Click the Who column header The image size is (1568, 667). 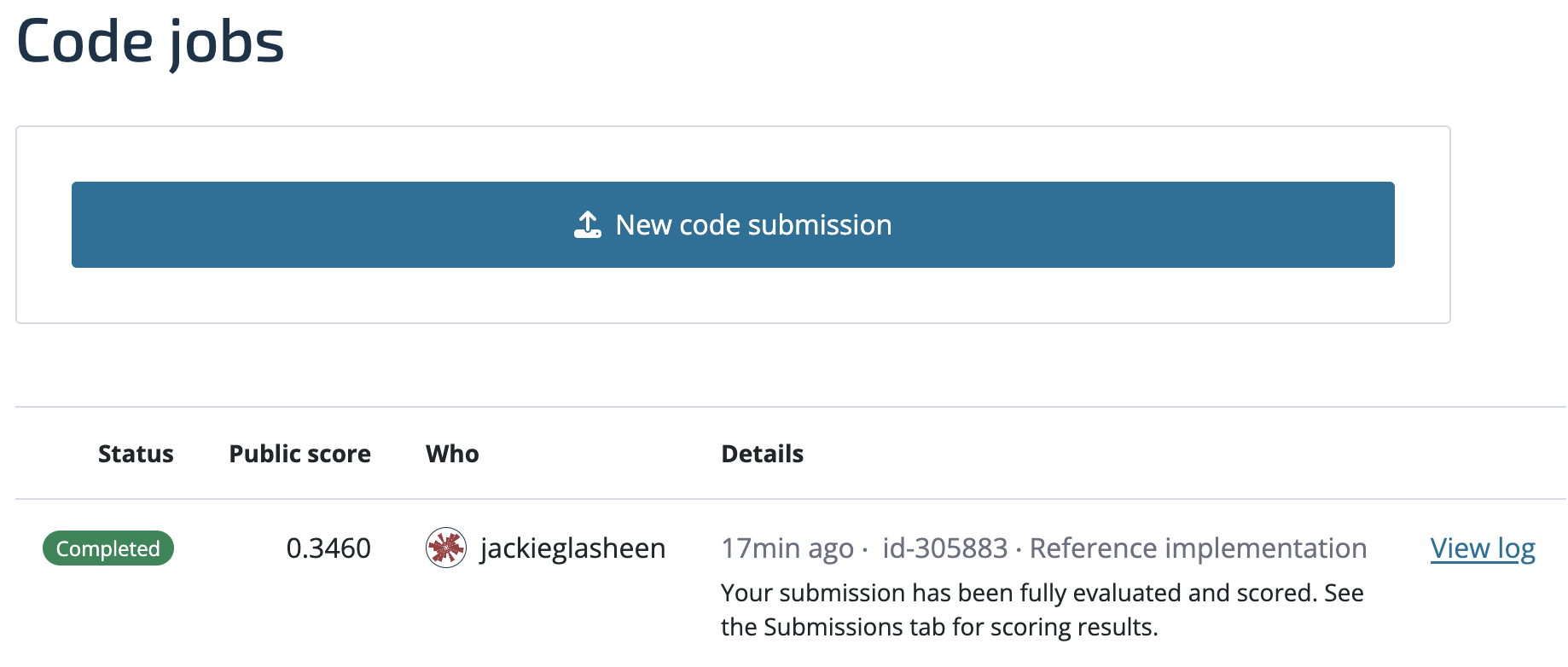[x=452, y=454]
